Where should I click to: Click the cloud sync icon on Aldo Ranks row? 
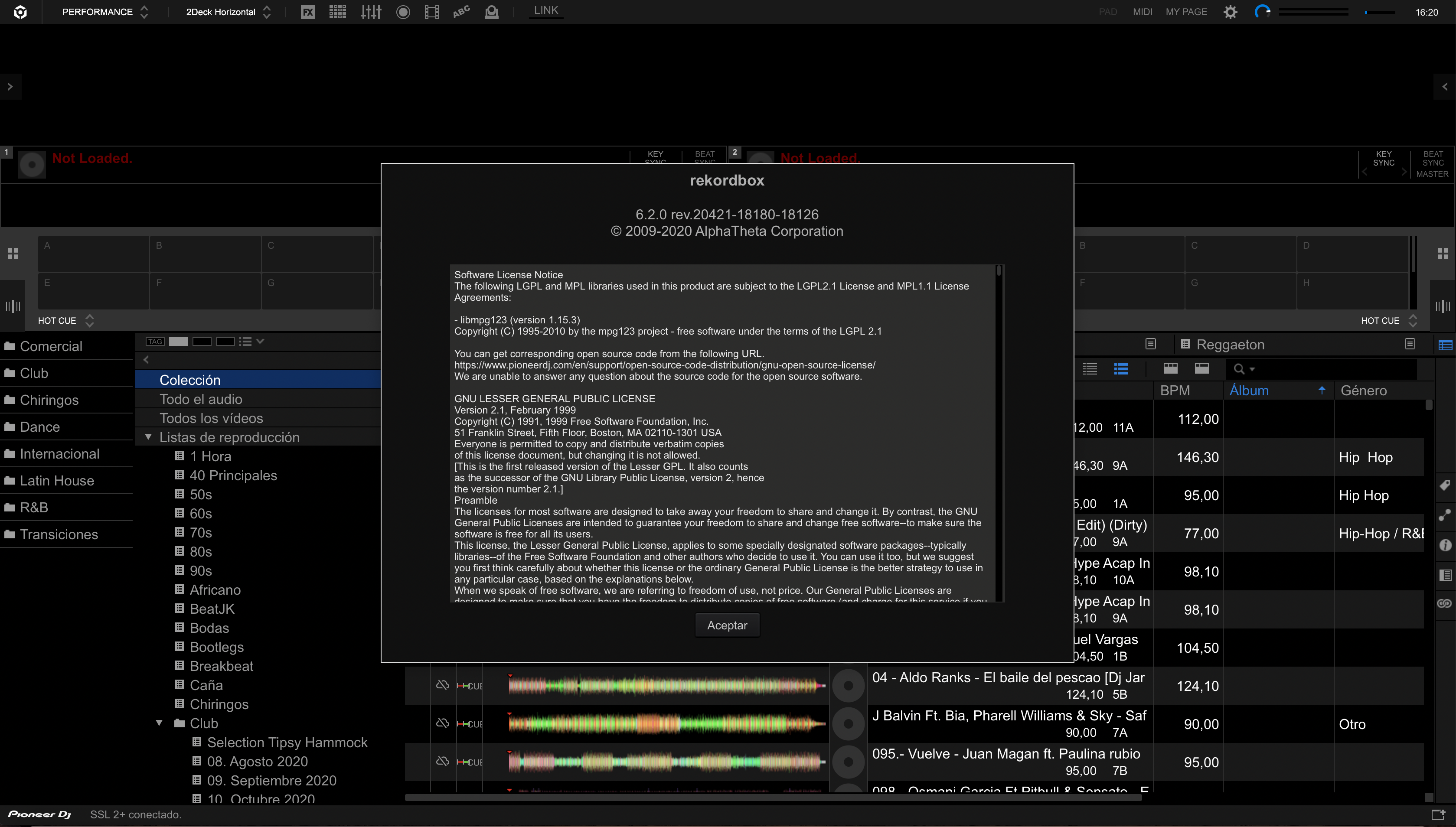tap(443, 685)
